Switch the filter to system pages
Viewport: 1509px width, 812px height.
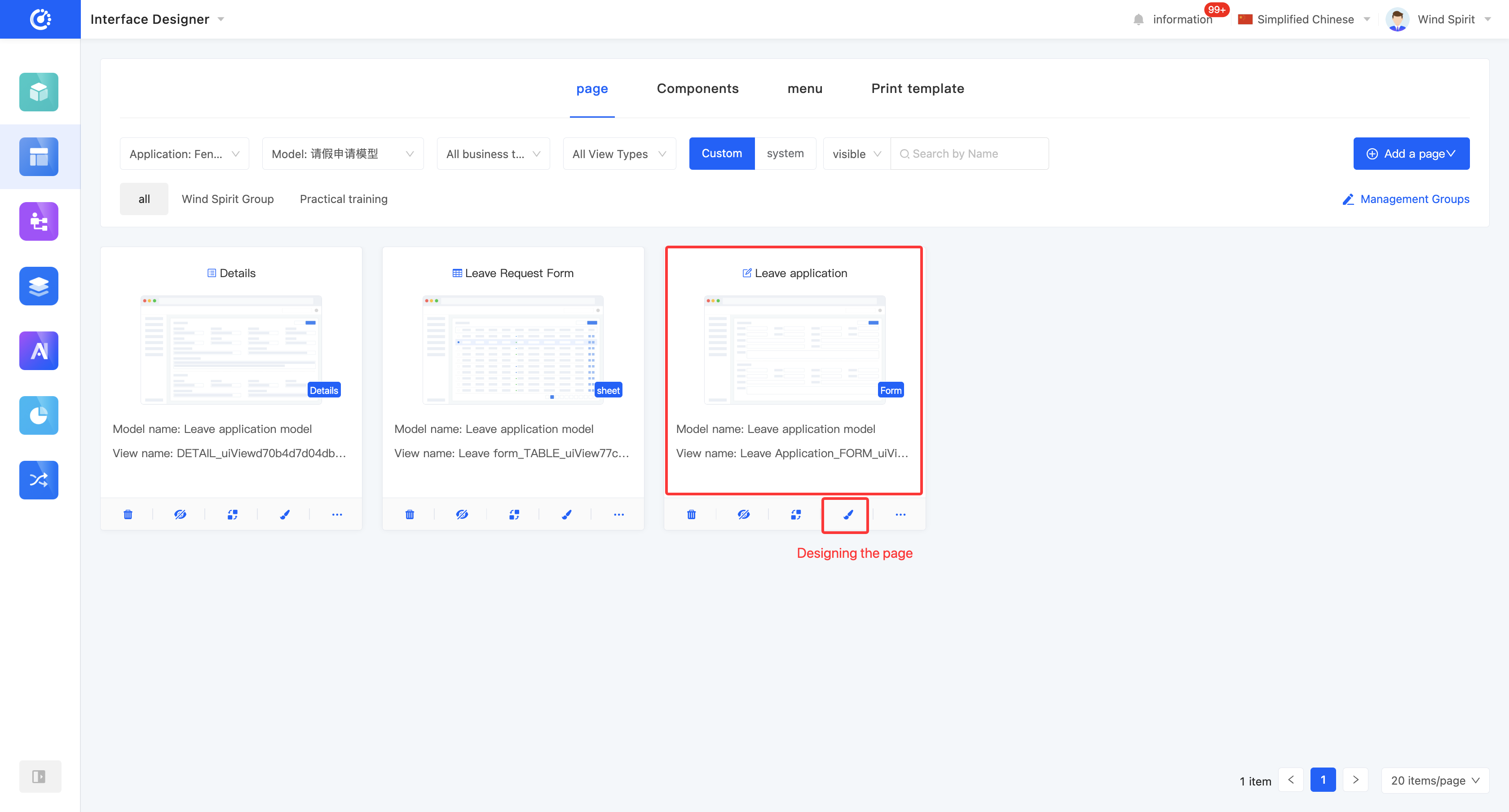[x=785, y=154]
